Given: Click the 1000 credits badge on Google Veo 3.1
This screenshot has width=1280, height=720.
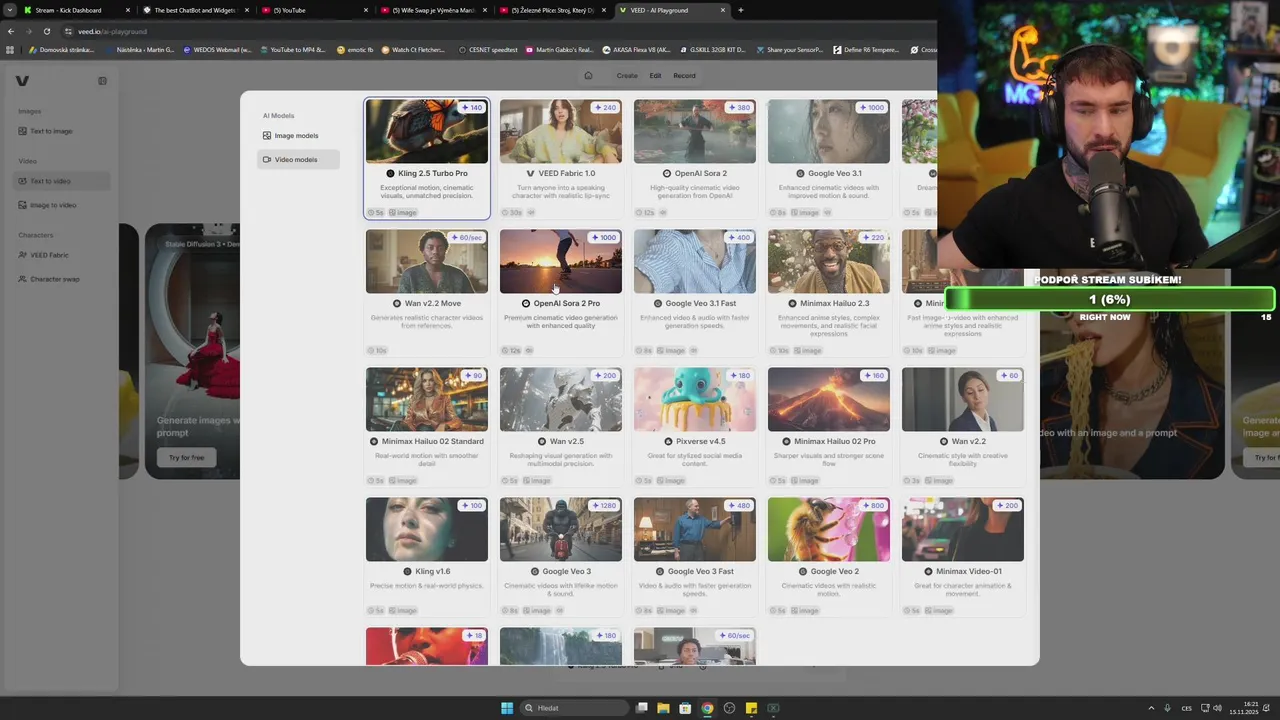Looking at the screenshot, I should tap(871, 108).
